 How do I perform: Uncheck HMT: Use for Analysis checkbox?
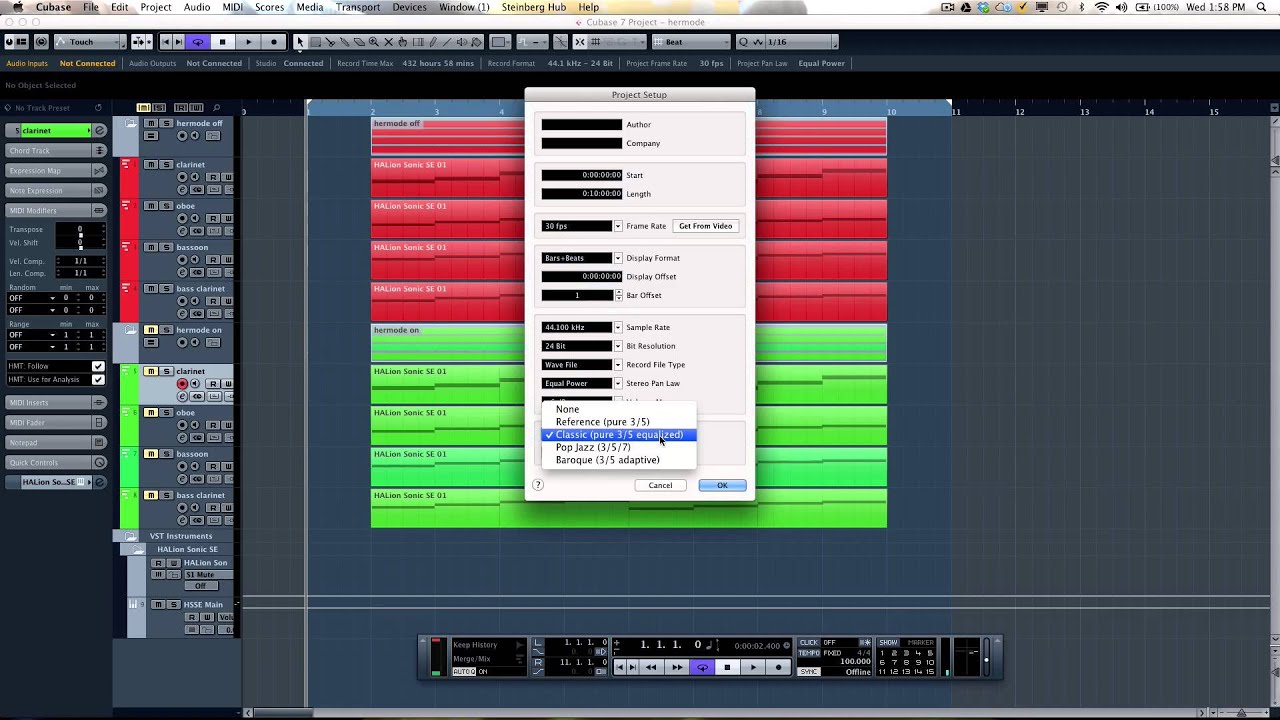point(98,379)
